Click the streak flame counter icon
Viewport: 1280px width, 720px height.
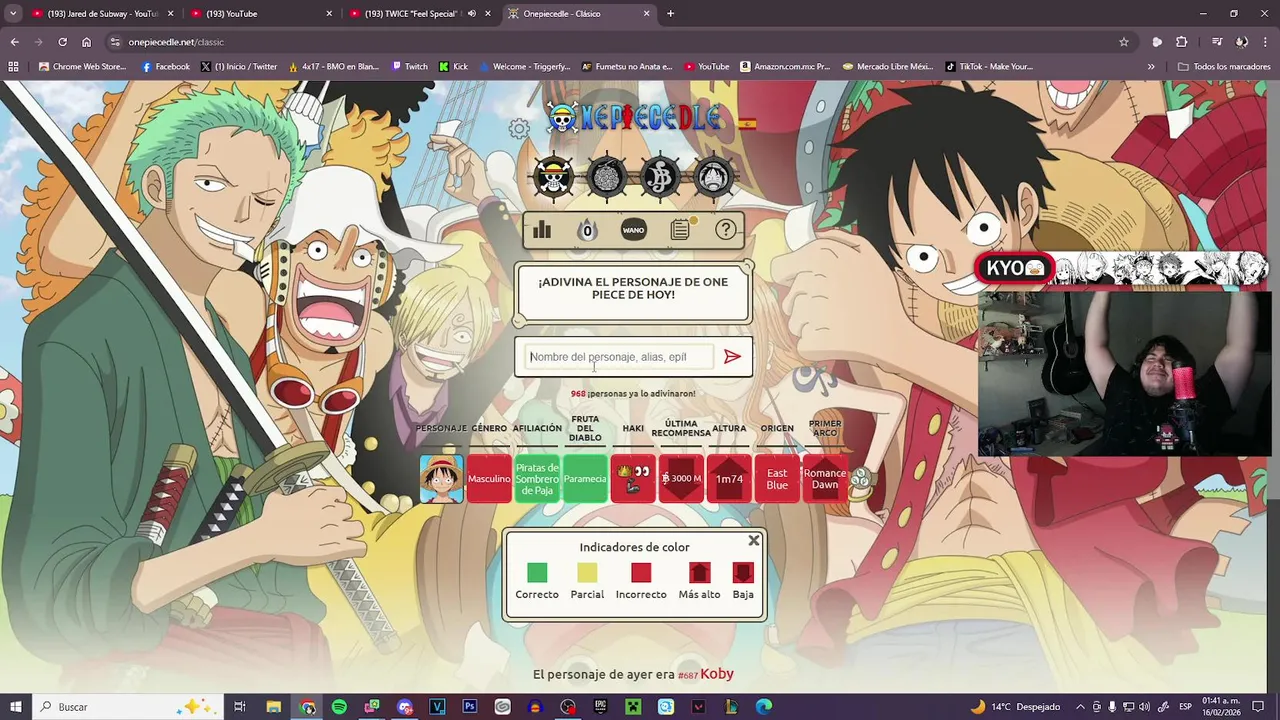pos(587,230)
